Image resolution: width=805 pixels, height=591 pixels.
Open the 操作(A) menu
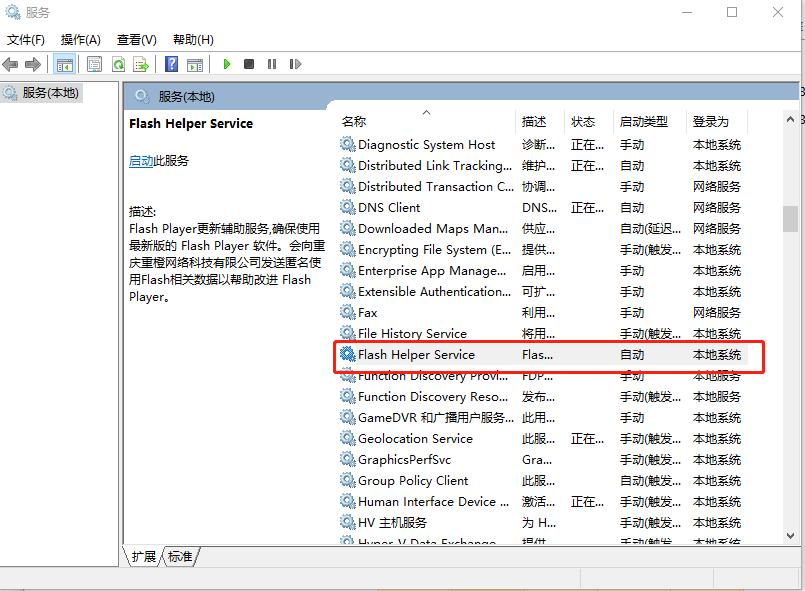point(81,40)
